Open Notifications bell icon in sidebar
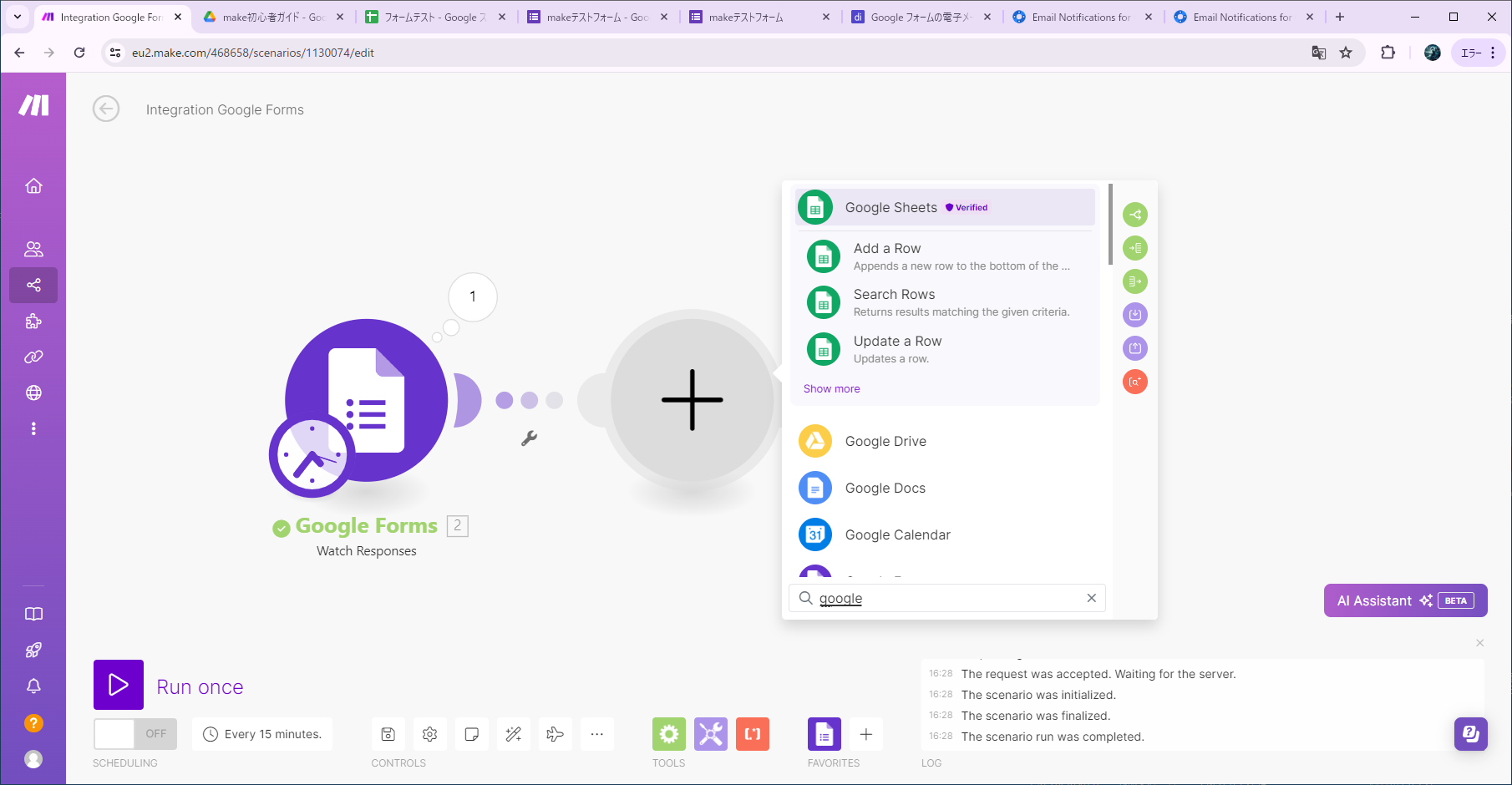The width and height of the screenshot is (1512, 785). pyautogui.click(x=33, y=686)
